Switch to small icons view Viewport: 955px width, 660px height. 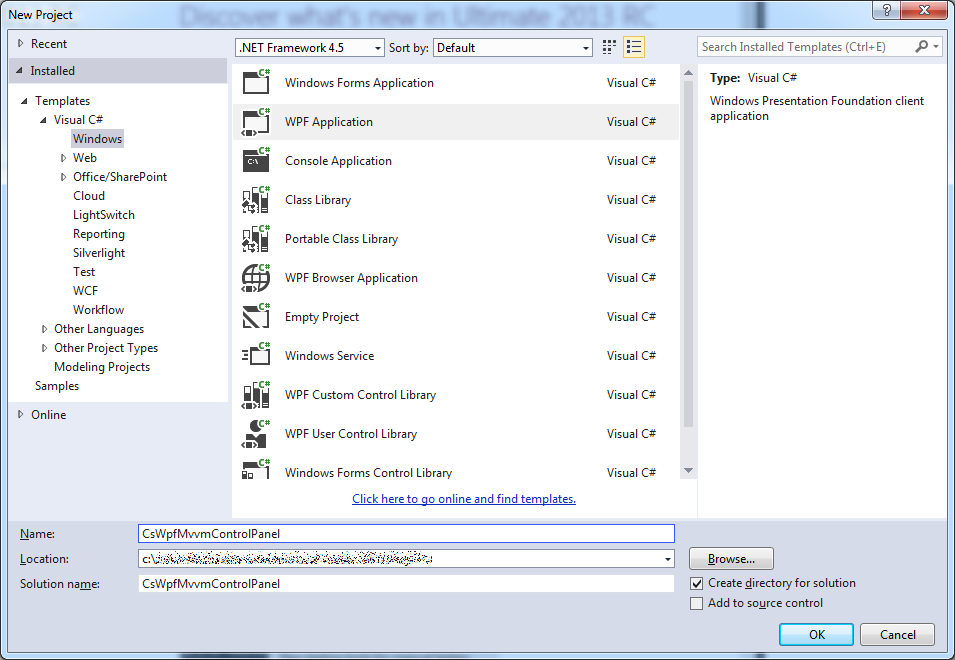pos(609,47)
